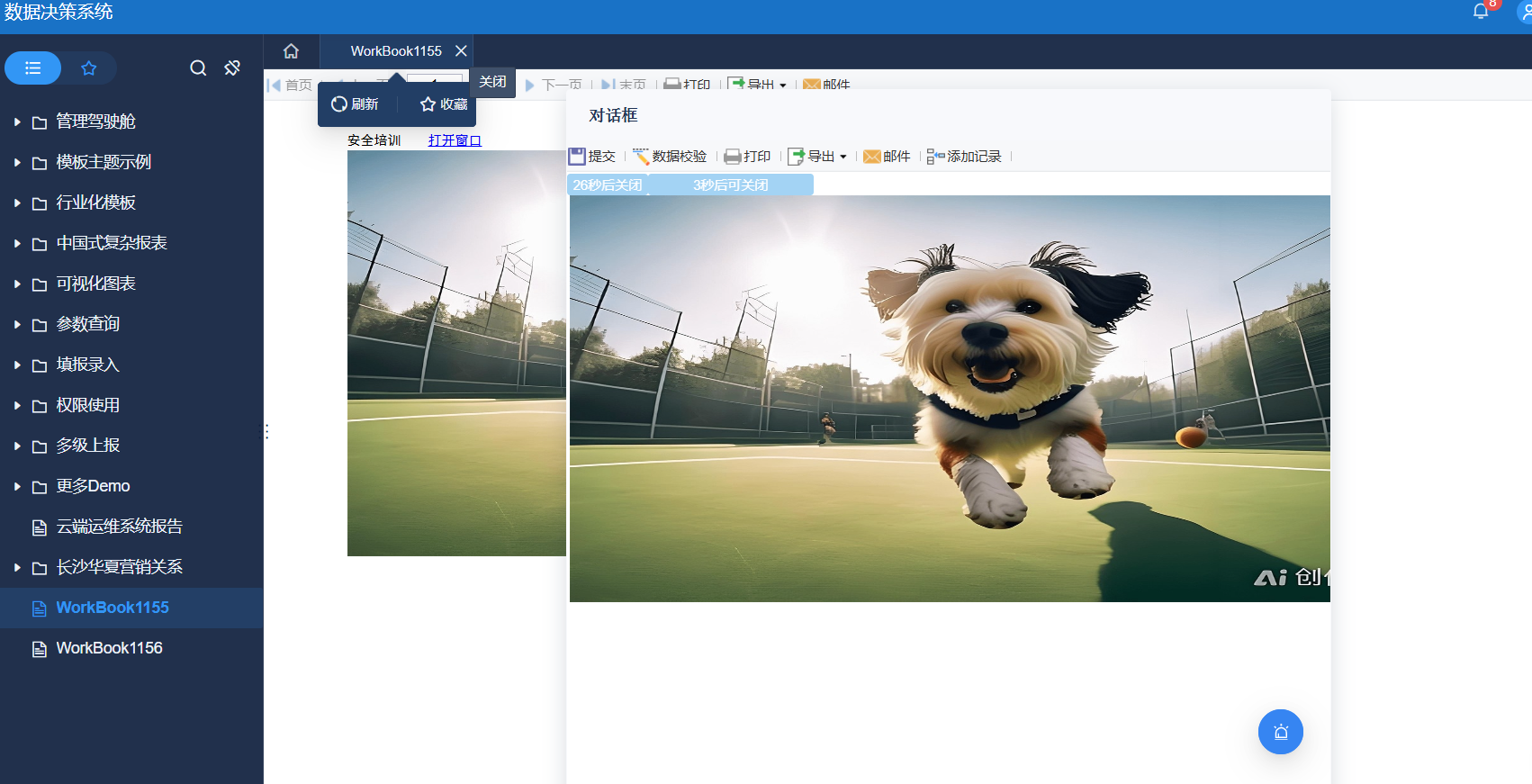The width and height of the screenshot is (1532, 784).
Task: Click the 数据决策系统 title
Action: (x=59, y=12)
